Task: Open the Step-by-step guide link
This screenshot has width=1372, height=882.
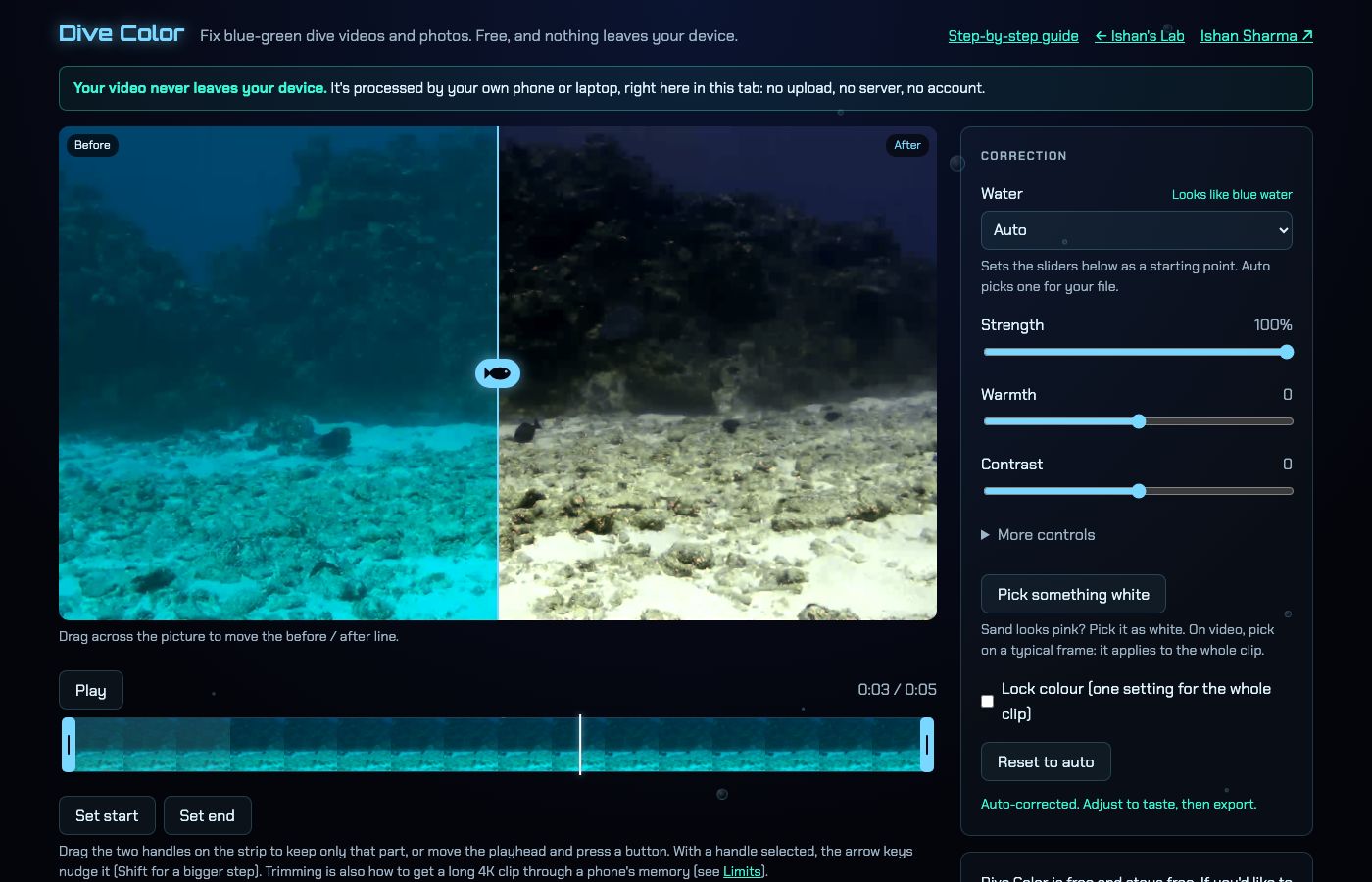Action: pos(1013,36)
